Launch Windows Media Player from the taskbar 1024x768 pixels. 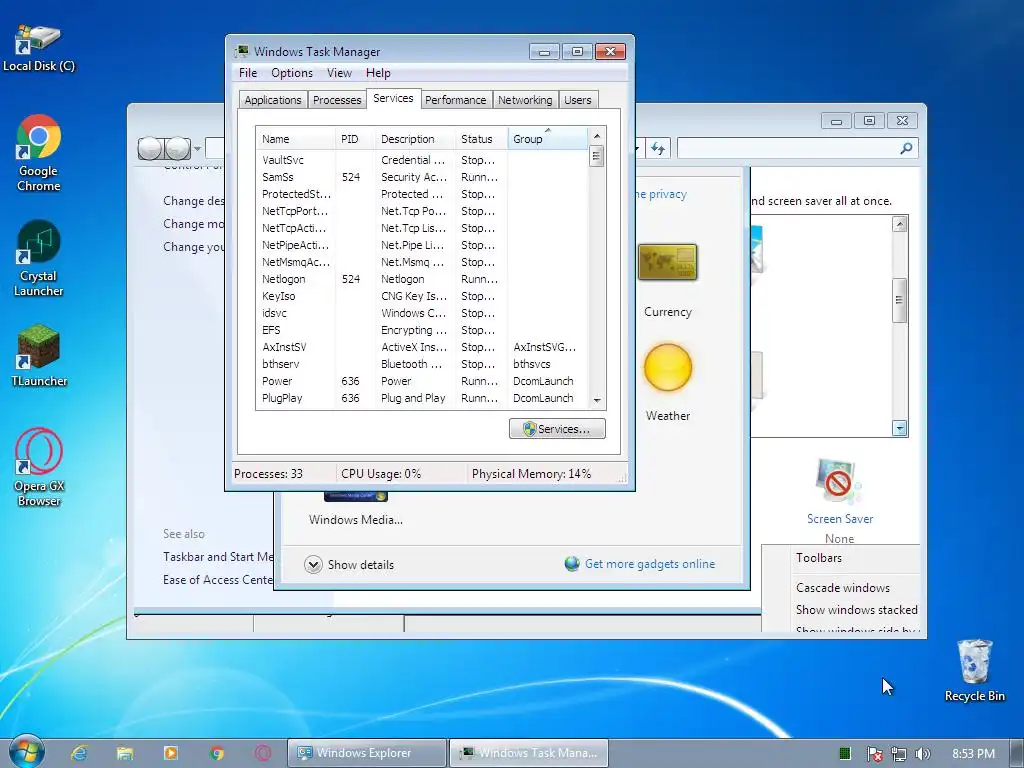[170, 753]
